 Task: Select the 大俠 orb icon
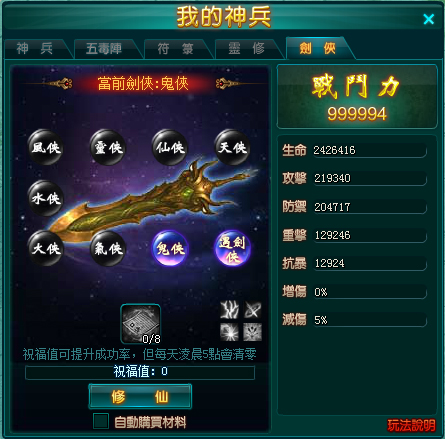tap(46, 248)
